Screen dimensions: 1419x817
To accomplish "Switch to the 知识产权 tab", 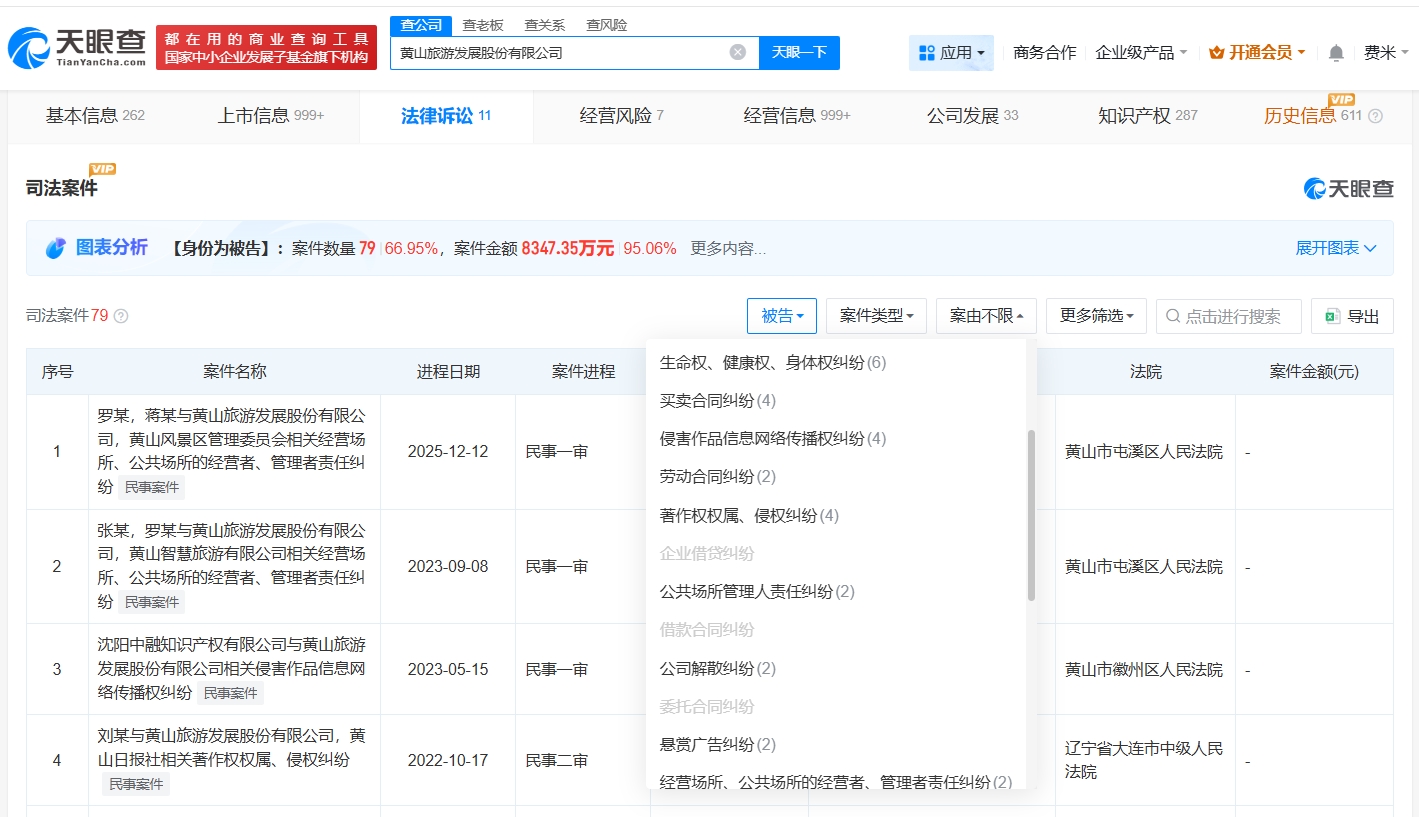I will [x=1147, y=116].
